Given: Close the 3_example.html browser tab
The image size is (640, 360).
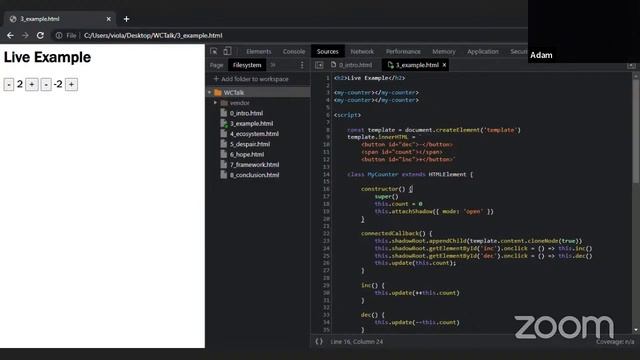Looking at the screenshot, I should (x=108, y=19).
